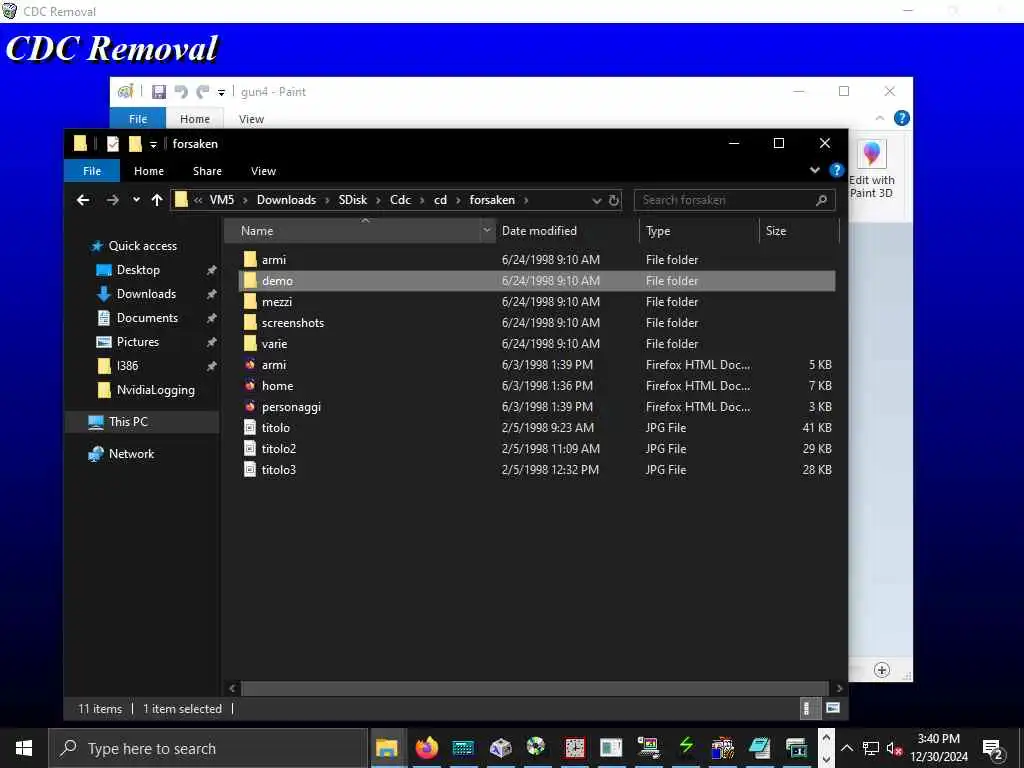Open Quick access in navigation pane
The width and height of the screenshot is (1024, 768).
click(142, 246)
